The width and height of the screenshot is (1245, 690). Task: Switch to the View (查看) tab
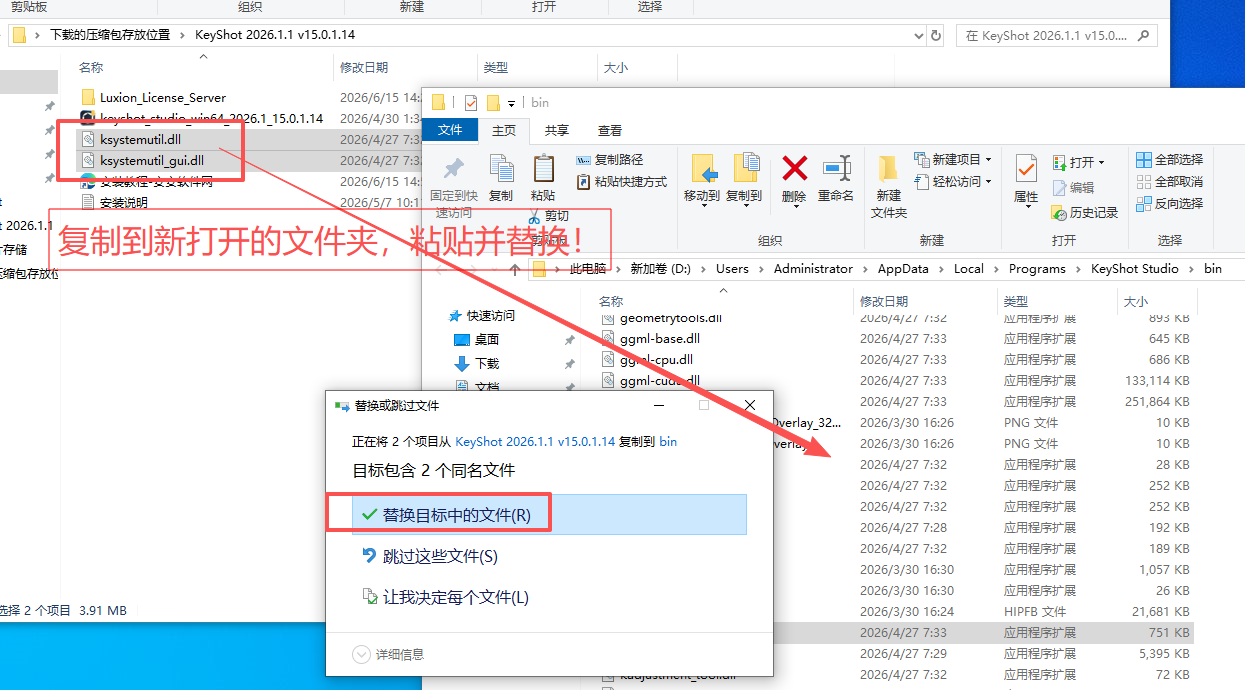(610, 130)
